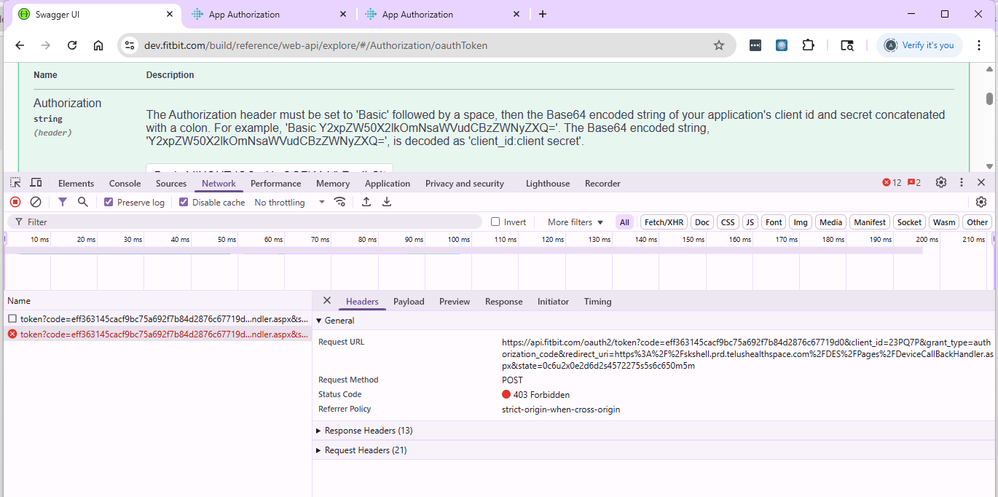Open DevTools settings gear
The image size is (998, 497).
[x=941, y=183]
